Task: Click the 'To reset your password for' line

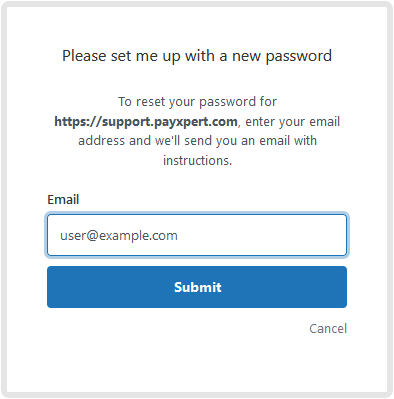Action: pos(197,102)
